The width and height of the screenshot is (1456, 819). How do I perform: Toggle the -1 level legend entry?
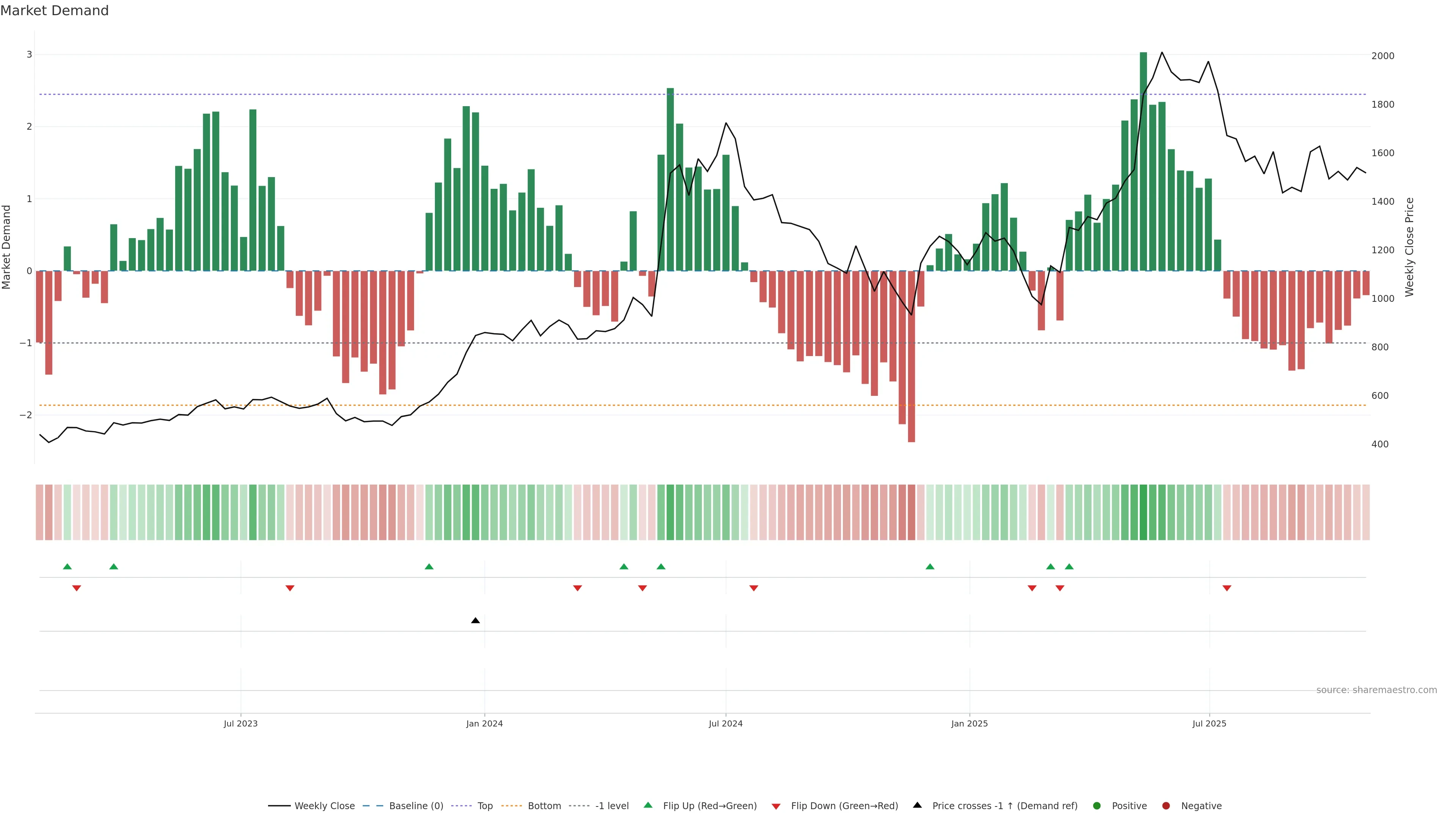[x=612, y=805]
